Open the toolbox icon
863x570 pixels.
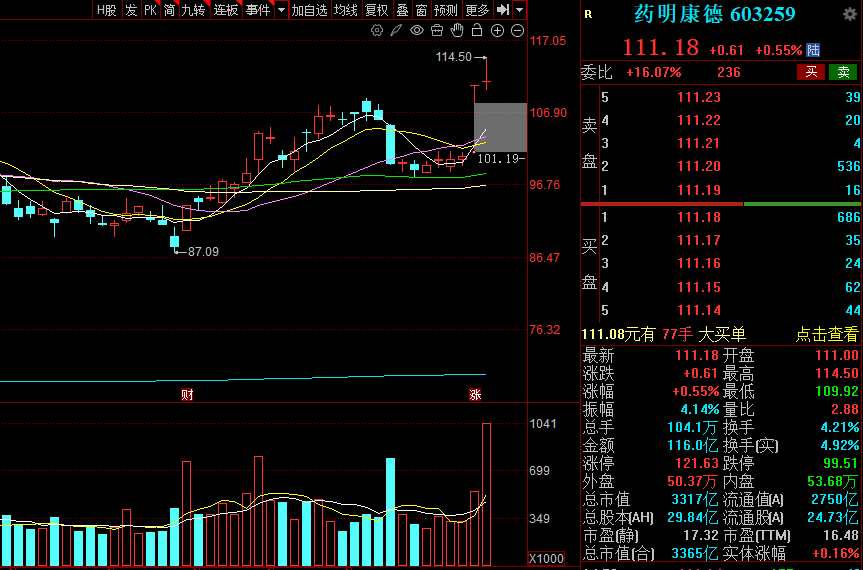(437, 31)
